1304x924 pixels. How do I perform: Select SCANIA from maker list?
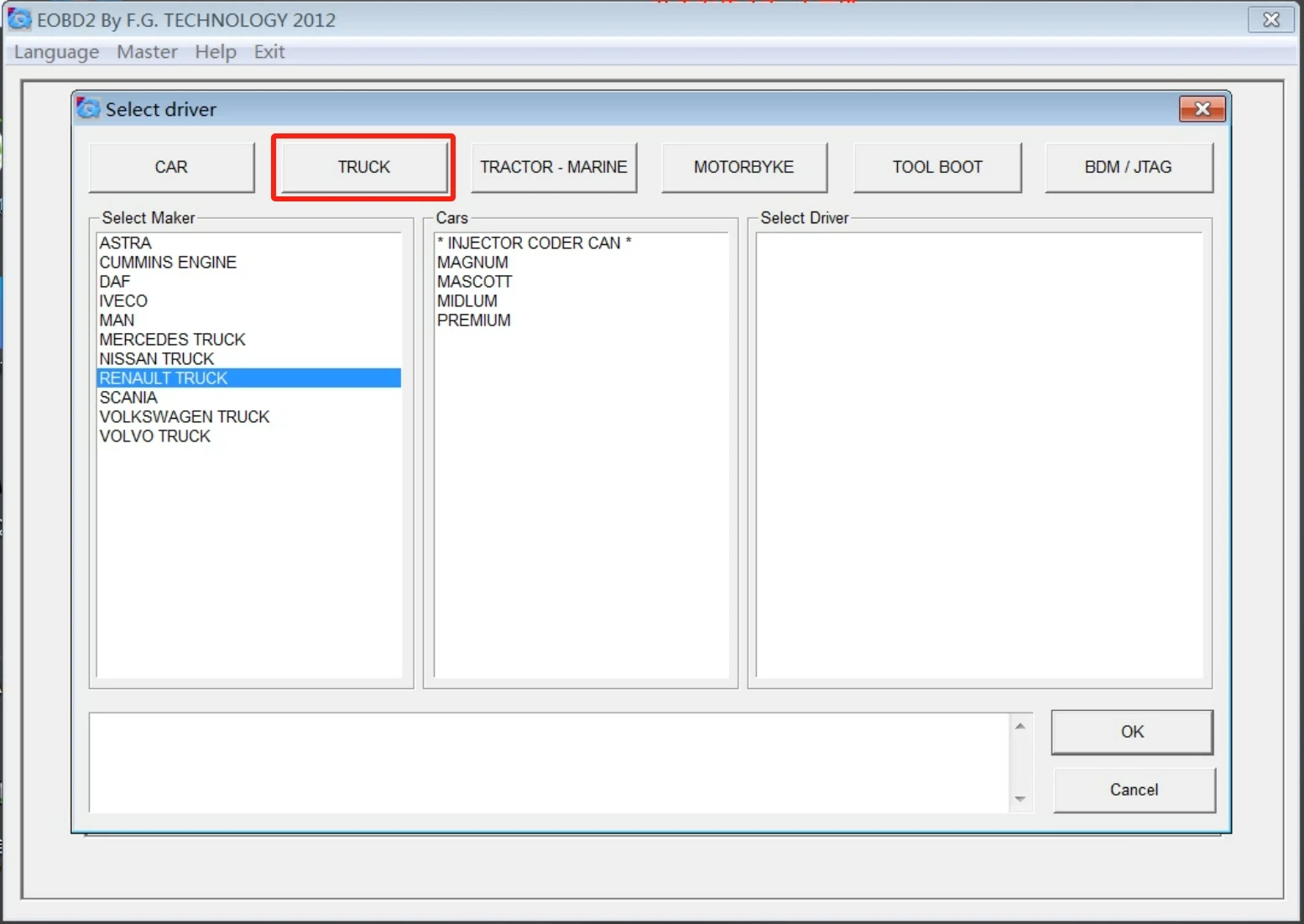pos(248,397)
